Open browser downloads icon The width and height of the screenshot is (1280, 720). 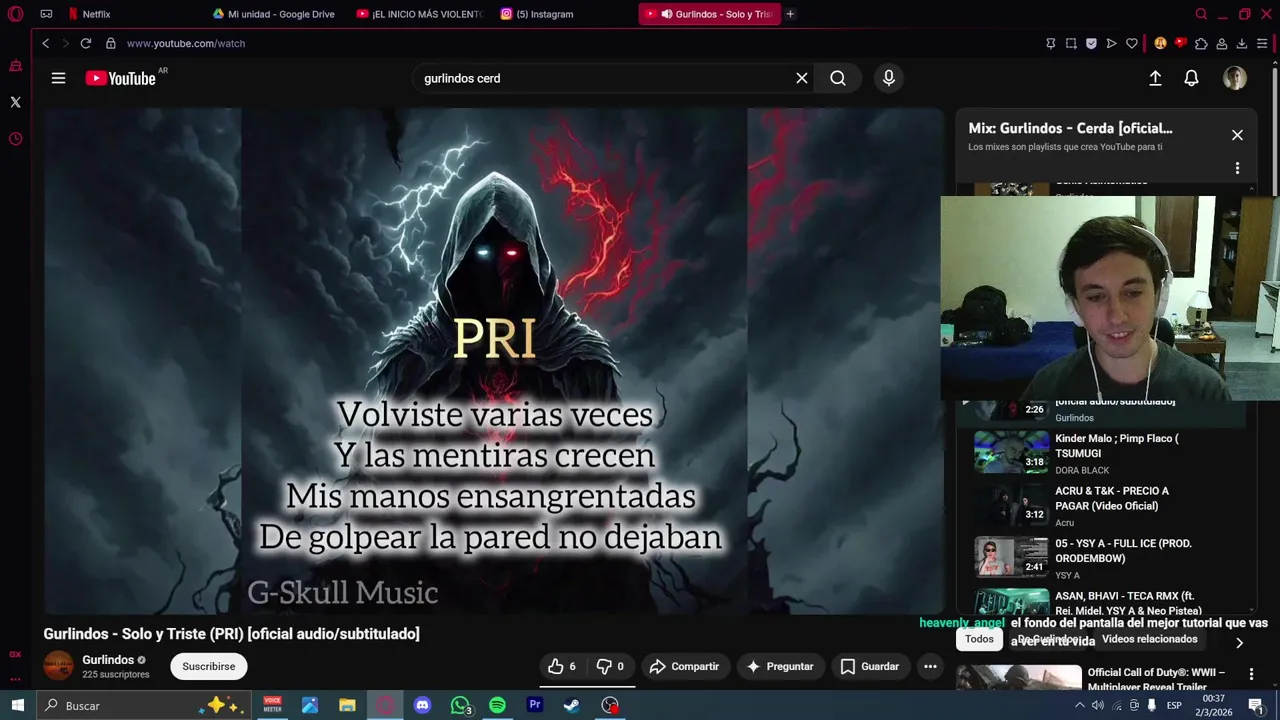click(x=1241, y=43)
